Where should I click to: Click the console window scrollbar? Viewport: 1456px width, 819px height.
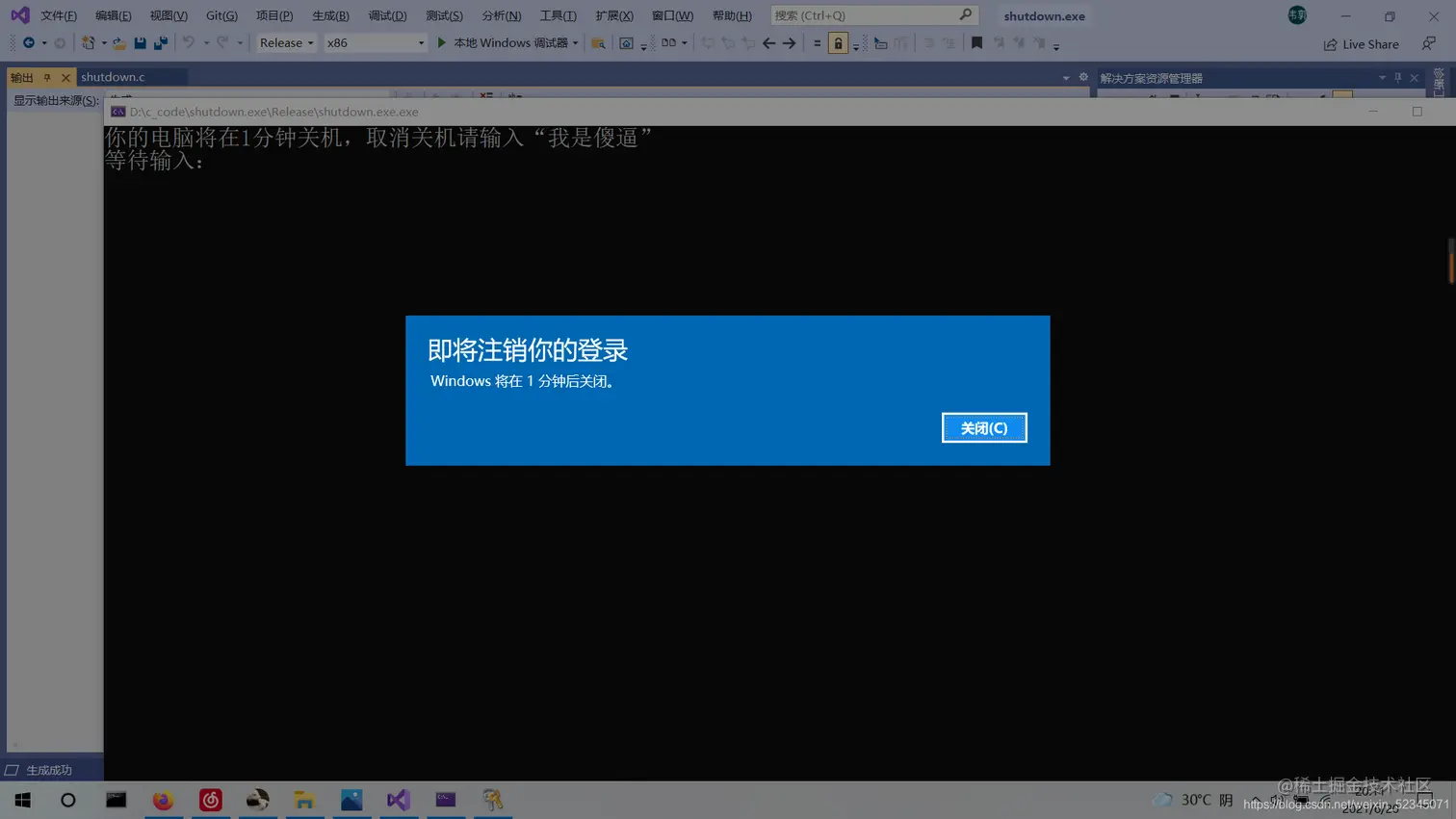click(x=1450, y=260)
